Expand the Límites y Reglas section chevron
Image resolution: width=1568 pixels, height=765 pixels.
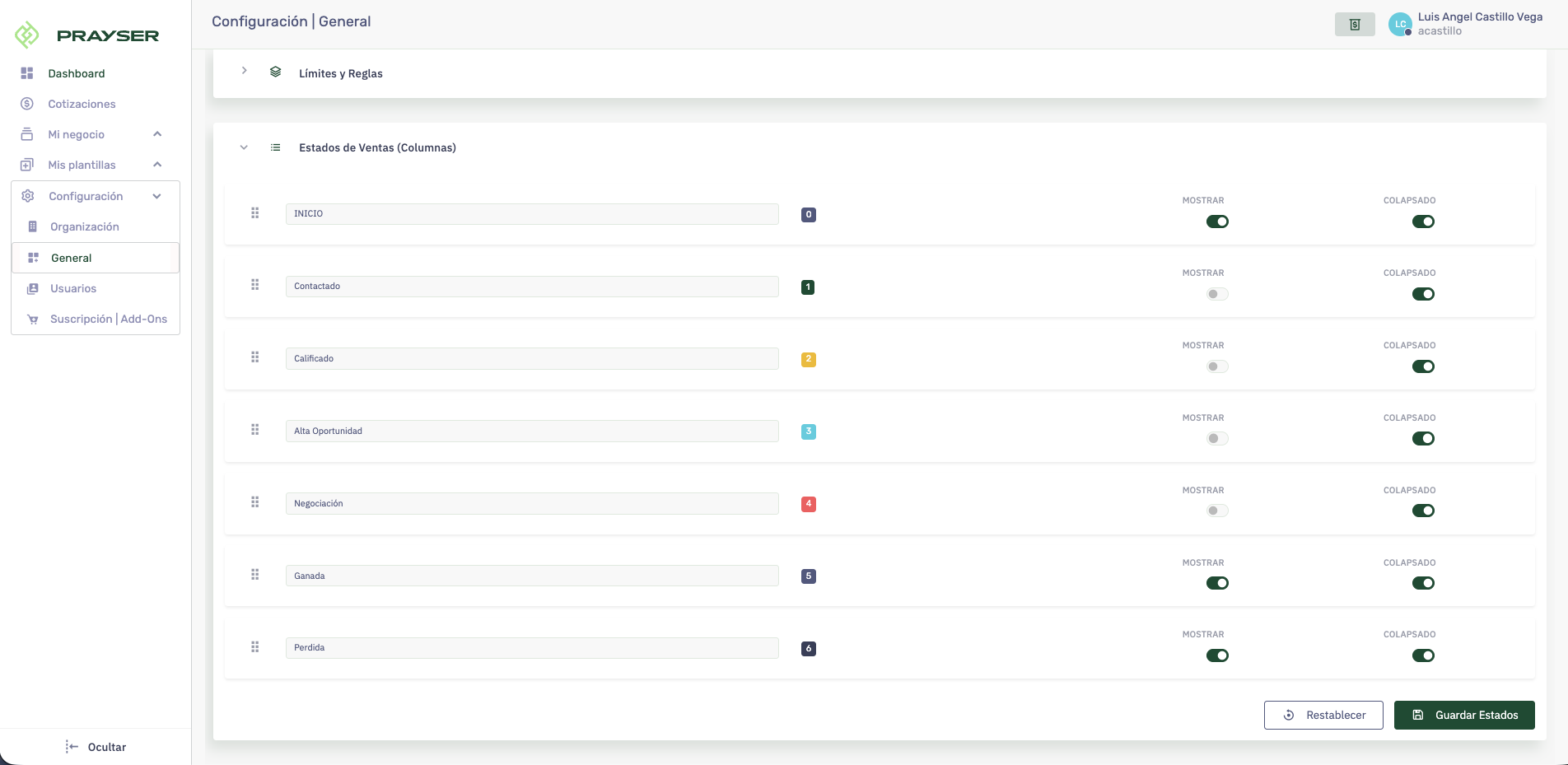tap(244, 71)
